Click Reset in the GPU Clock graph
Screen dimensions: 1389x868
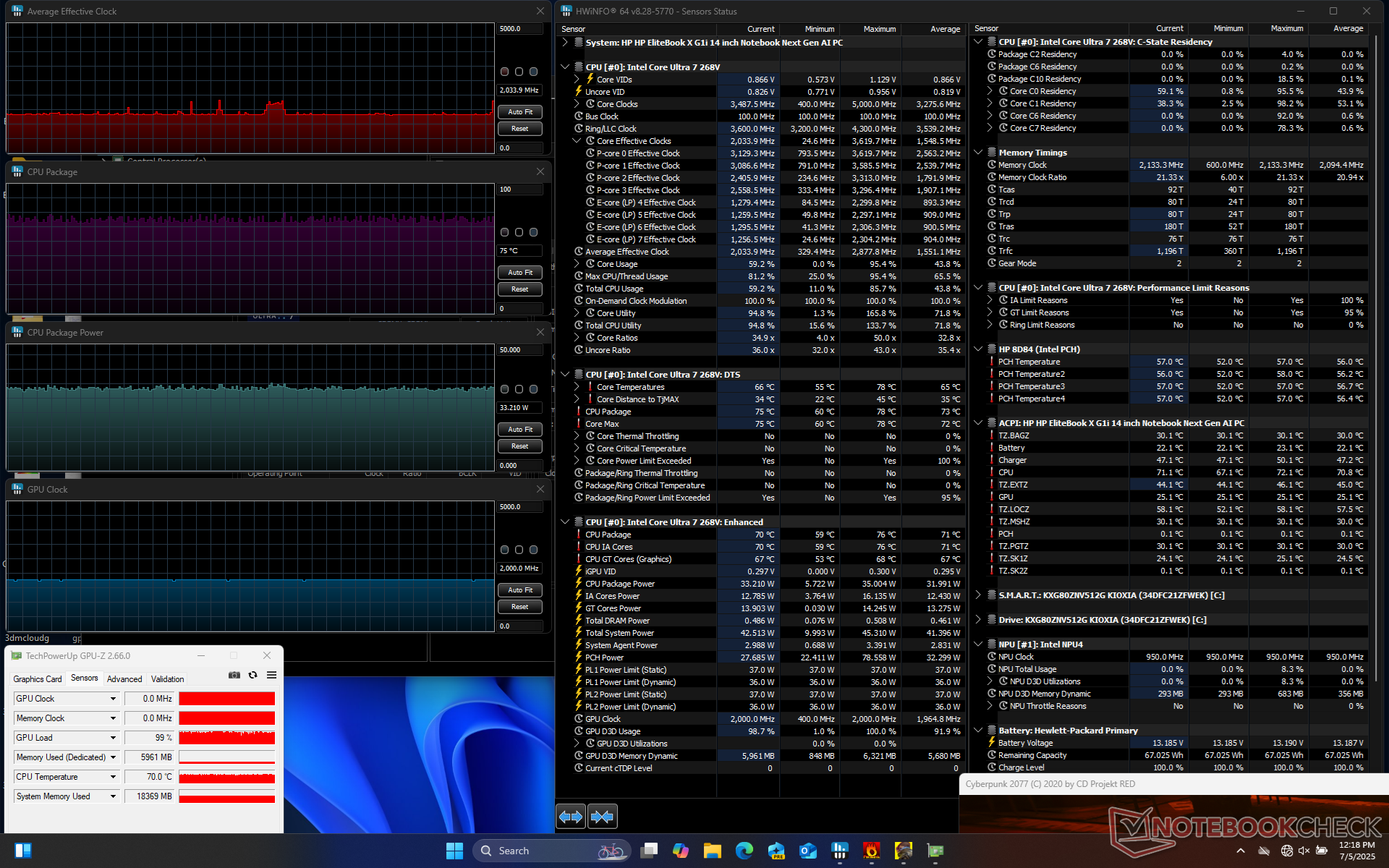pos(519,607)
